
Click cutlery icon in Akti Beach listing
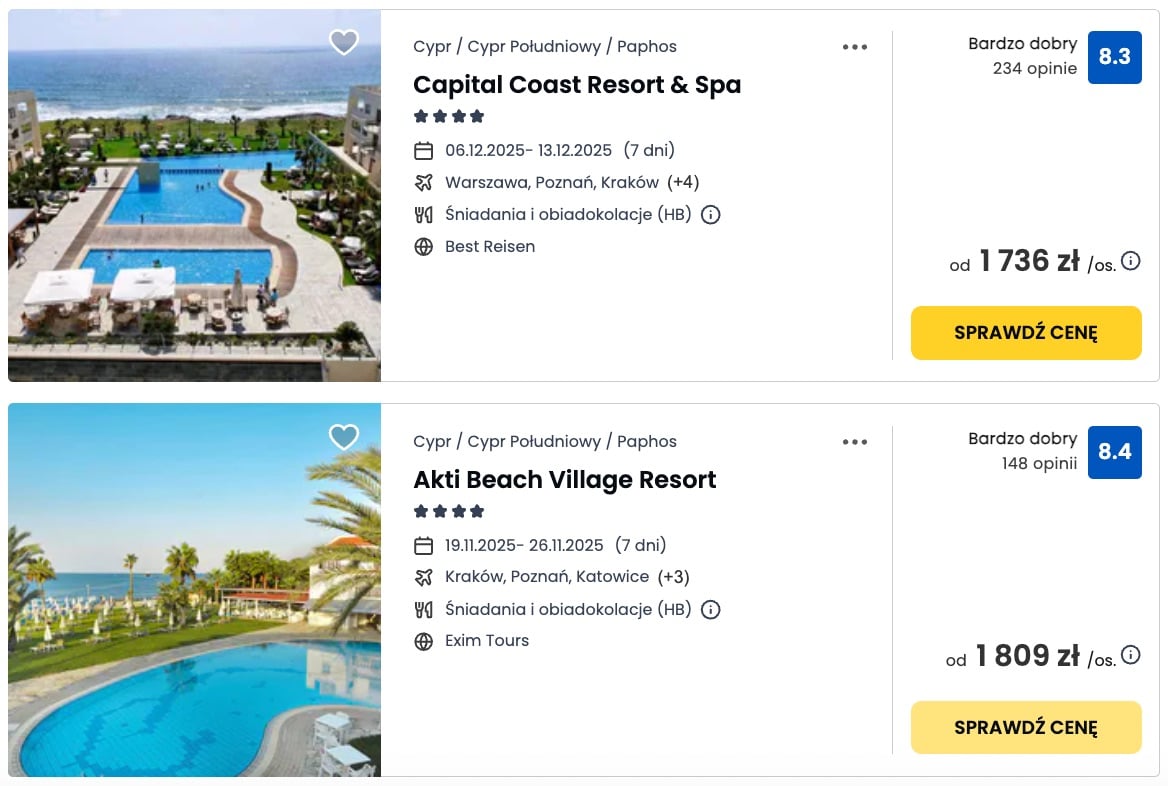point(423,609)
